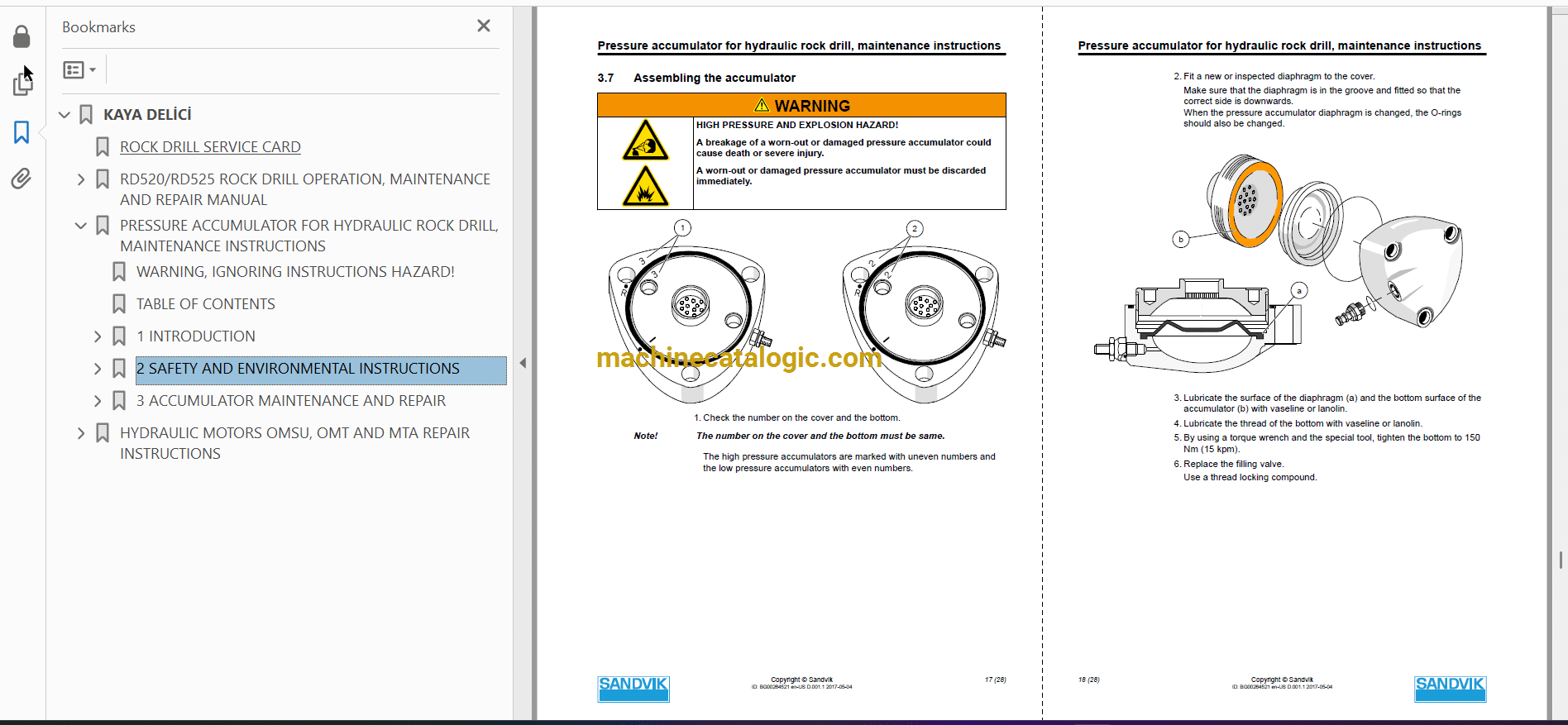Select Pressure Accumulator Maintenance Instructions bookmark
1568x725 pixels.
click(309, 236)
